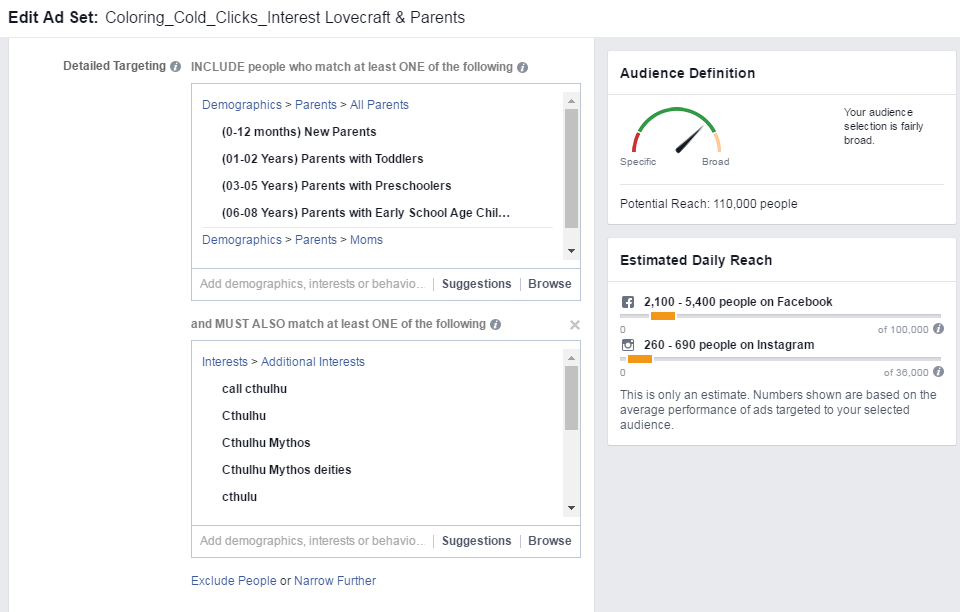Viewport: 960px width, 612px height.
Task: Click the Additional Interests breadcrumb link
Action: (313, 362)
